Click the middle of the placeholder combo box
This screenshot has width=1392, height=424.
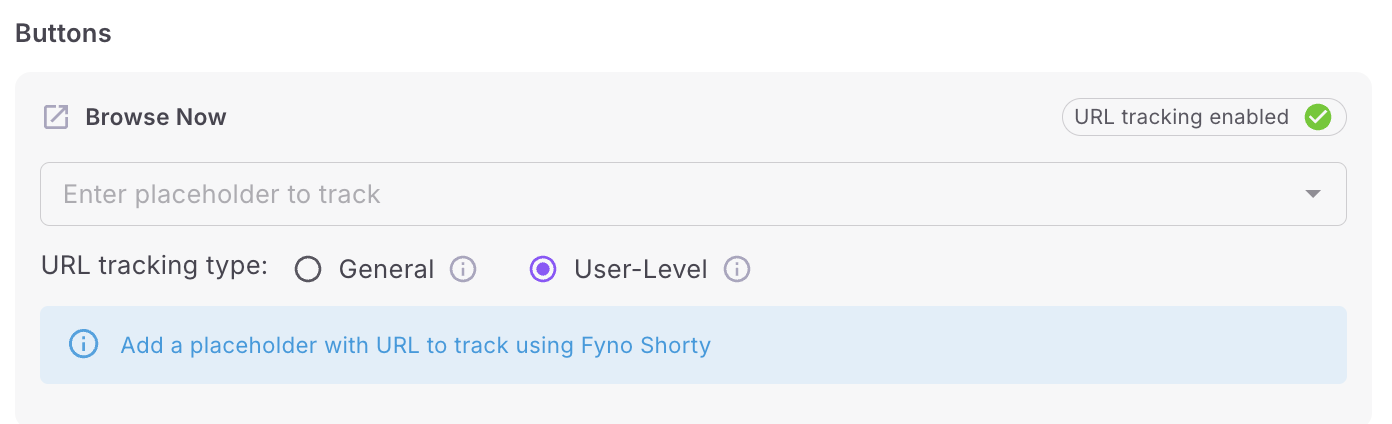pos(693,194)
